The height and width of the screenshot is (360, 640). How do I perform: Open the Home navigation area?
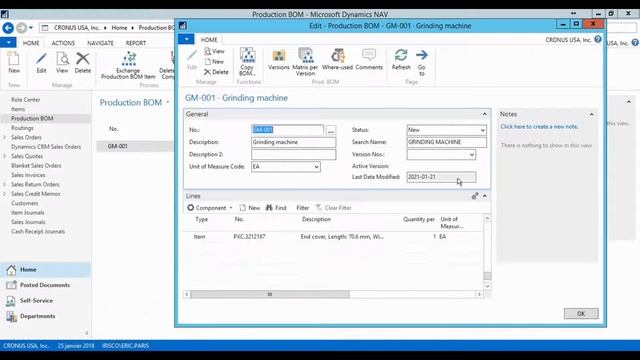pyautogui.click(x=46, y=270)
